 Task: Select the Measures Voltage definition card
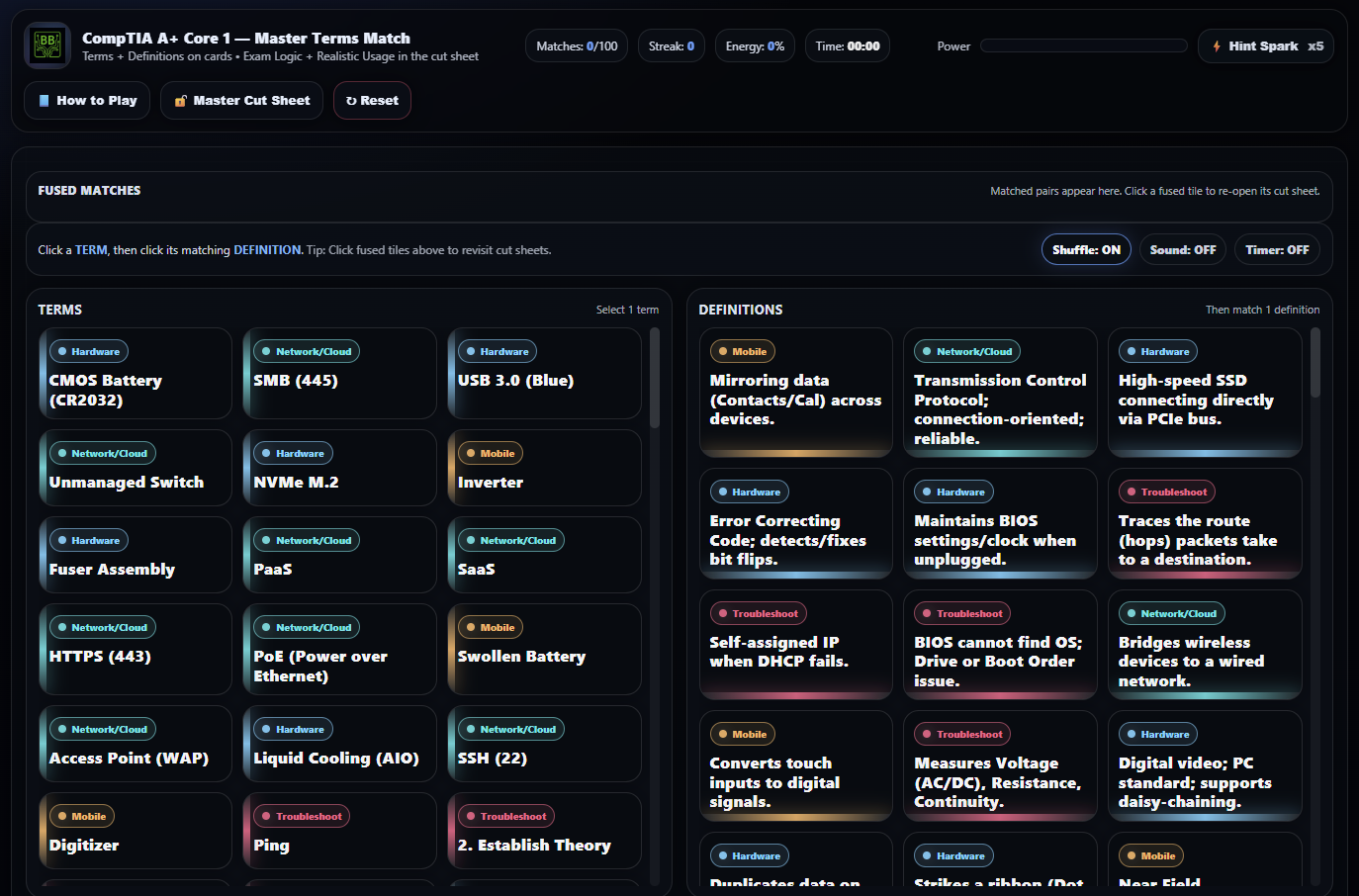(x=999, y=766)
